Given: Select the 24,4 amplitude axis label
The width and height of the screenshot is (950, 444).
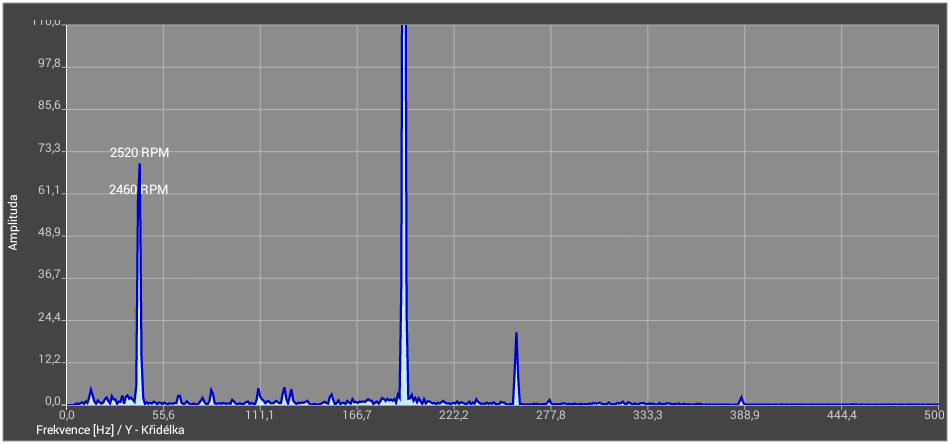Looking at the screenshot, I should pyautogui.click(x=48, y=318).
